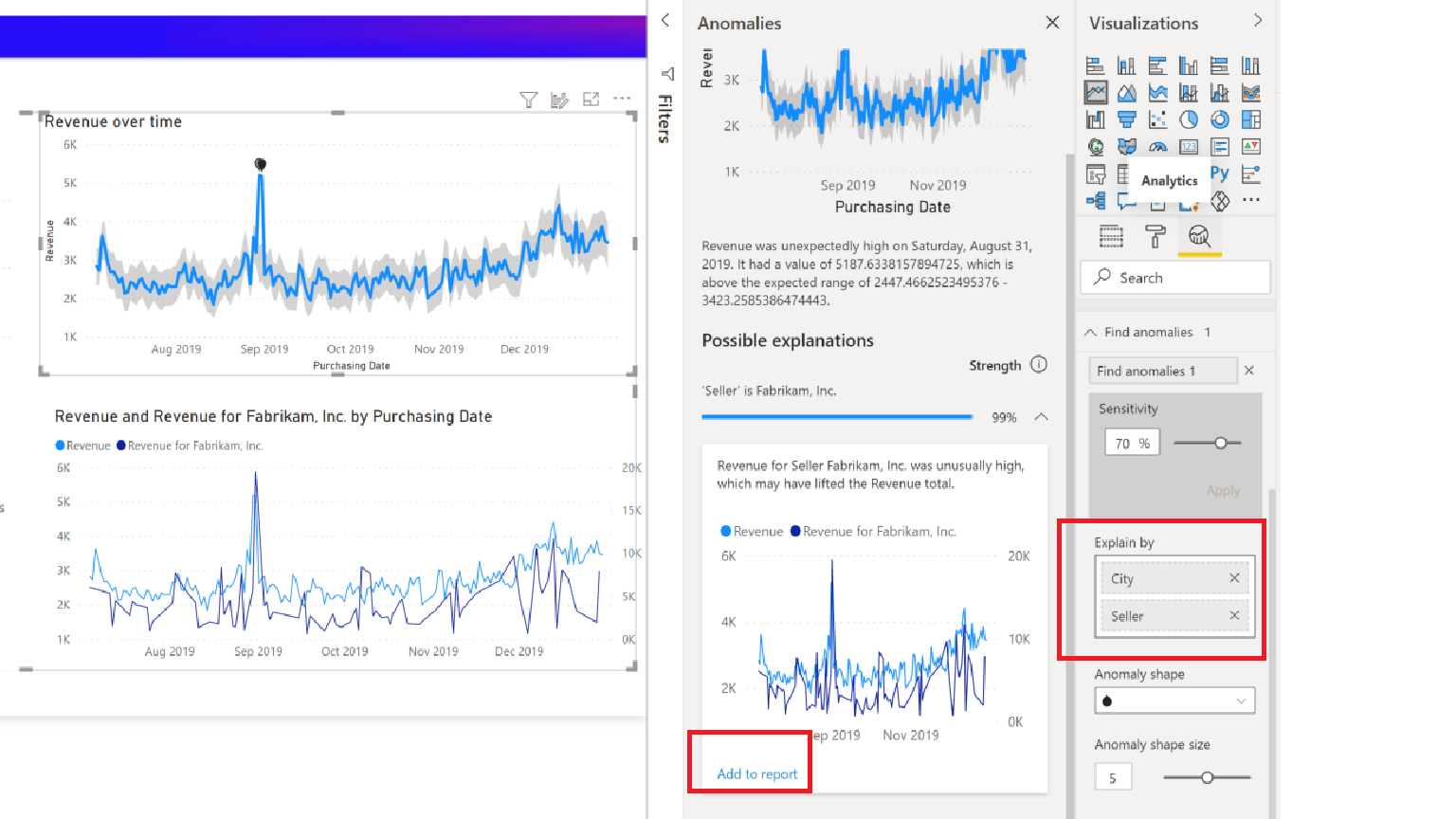Click the Apply button under Sensitivity
This screenshot has width=1456, height=819.
click(x=1223, y=490)
